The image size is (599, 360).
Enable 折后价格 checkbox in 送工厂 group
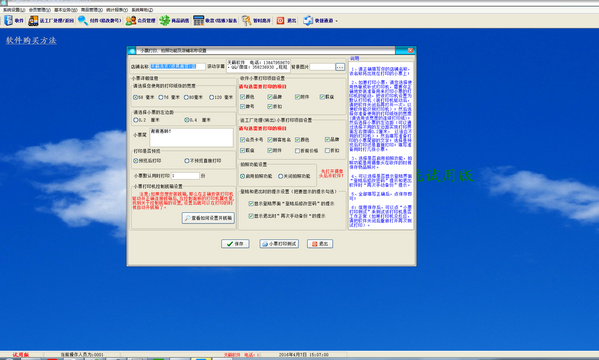(x=297, y=151)
